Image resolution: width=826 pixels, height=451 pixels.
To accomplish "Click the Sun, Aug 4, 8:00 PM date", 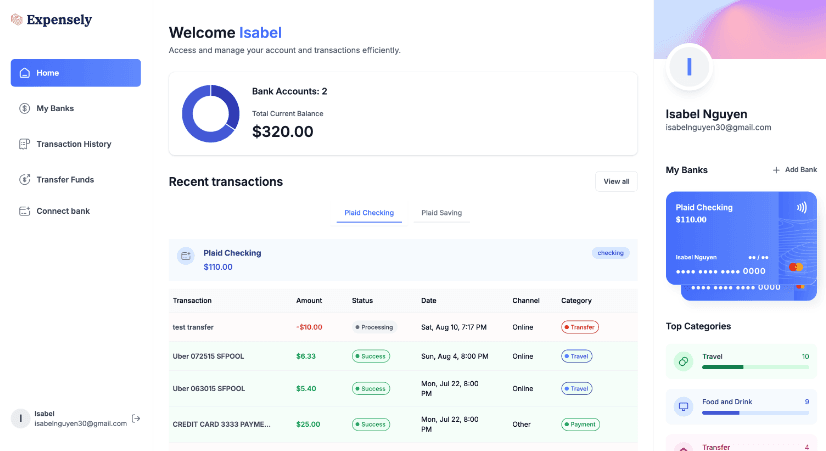I will 455,356.
